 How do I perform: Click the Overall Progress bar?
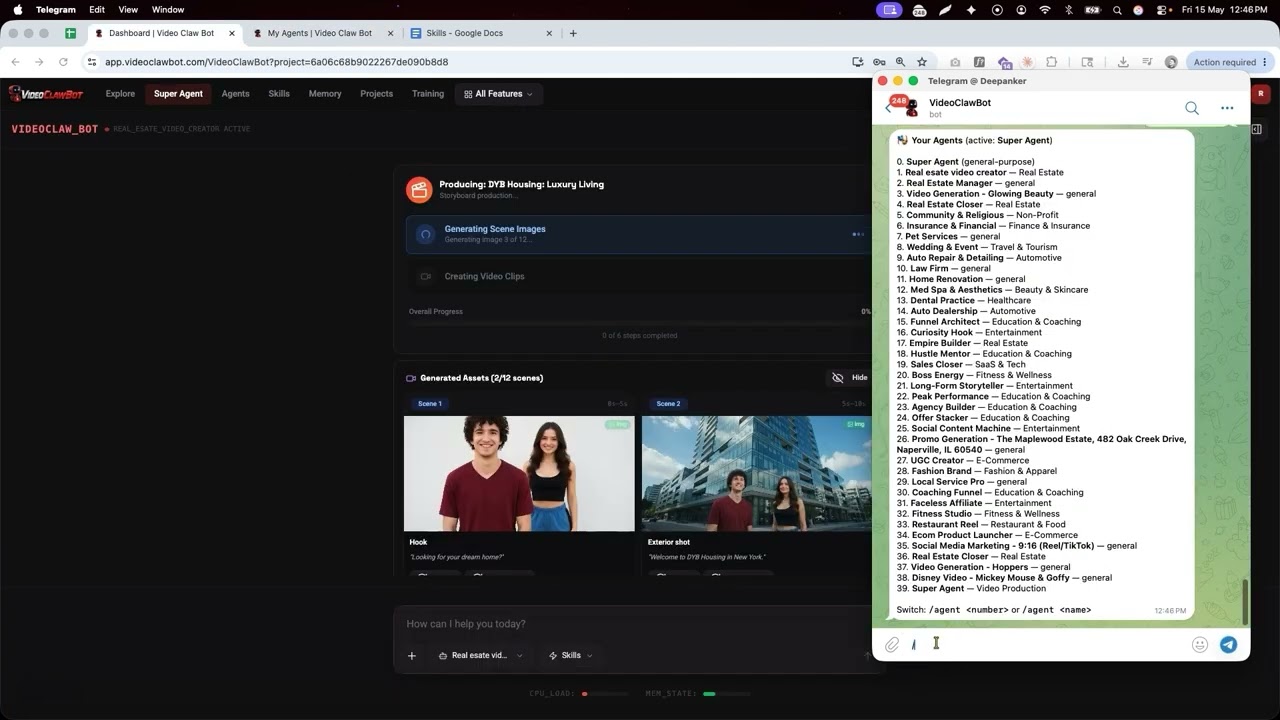tap(639, 324)
